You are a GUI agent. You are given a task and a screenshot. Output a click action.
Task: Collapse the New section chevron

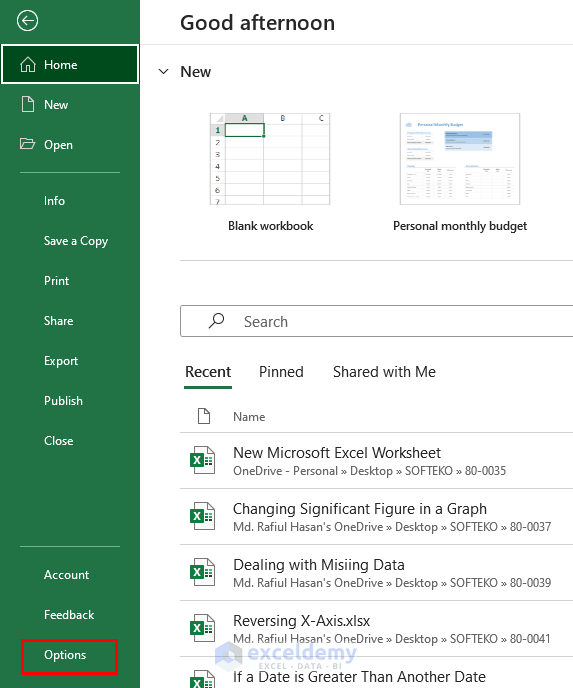(163, 72)
